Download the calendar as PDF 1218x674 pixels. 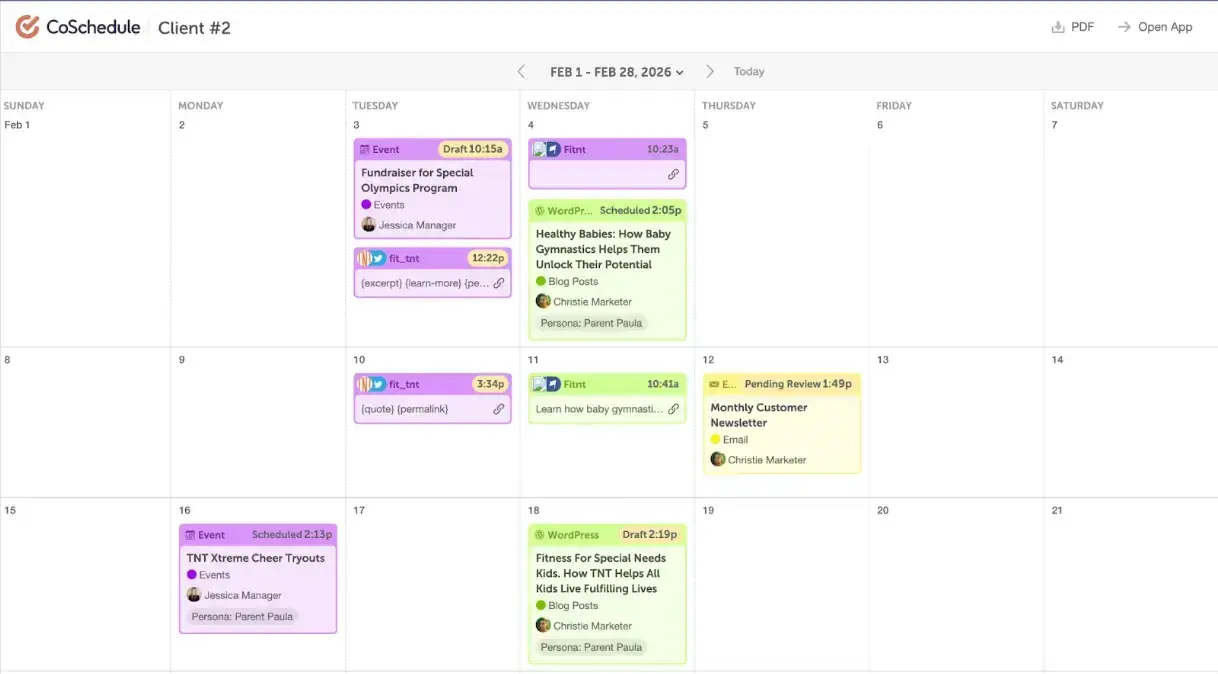click(1073, 27)
